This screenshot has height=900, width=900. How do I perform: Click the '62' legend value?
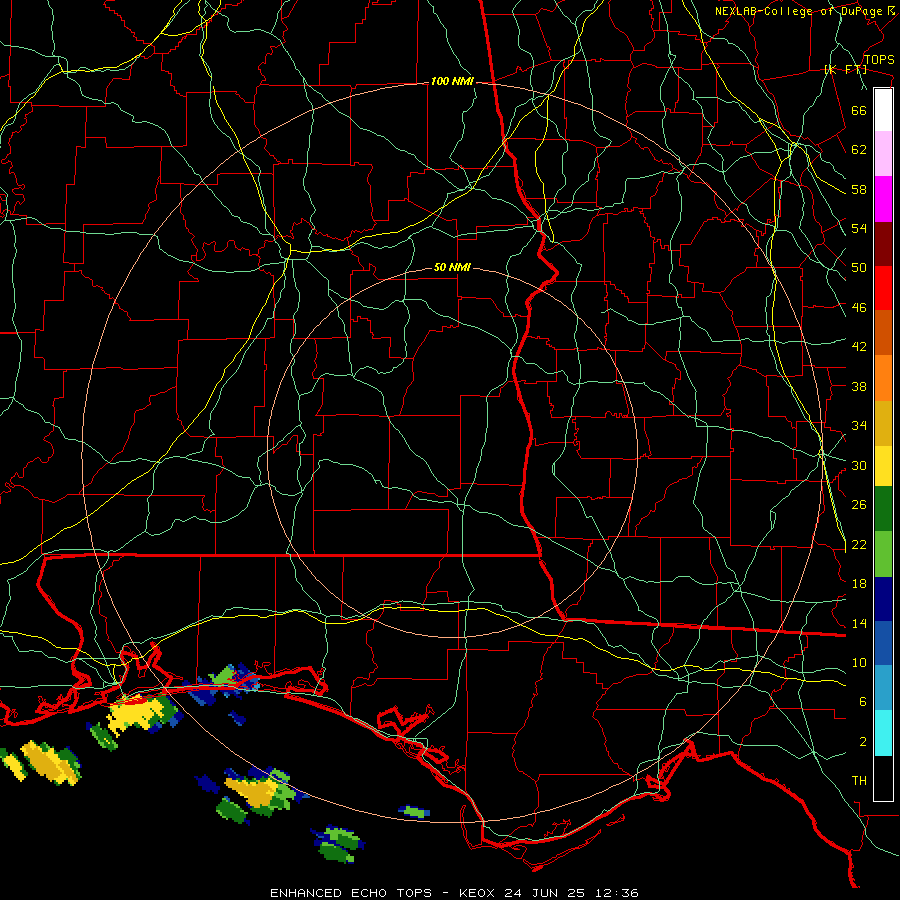point(859,150)
